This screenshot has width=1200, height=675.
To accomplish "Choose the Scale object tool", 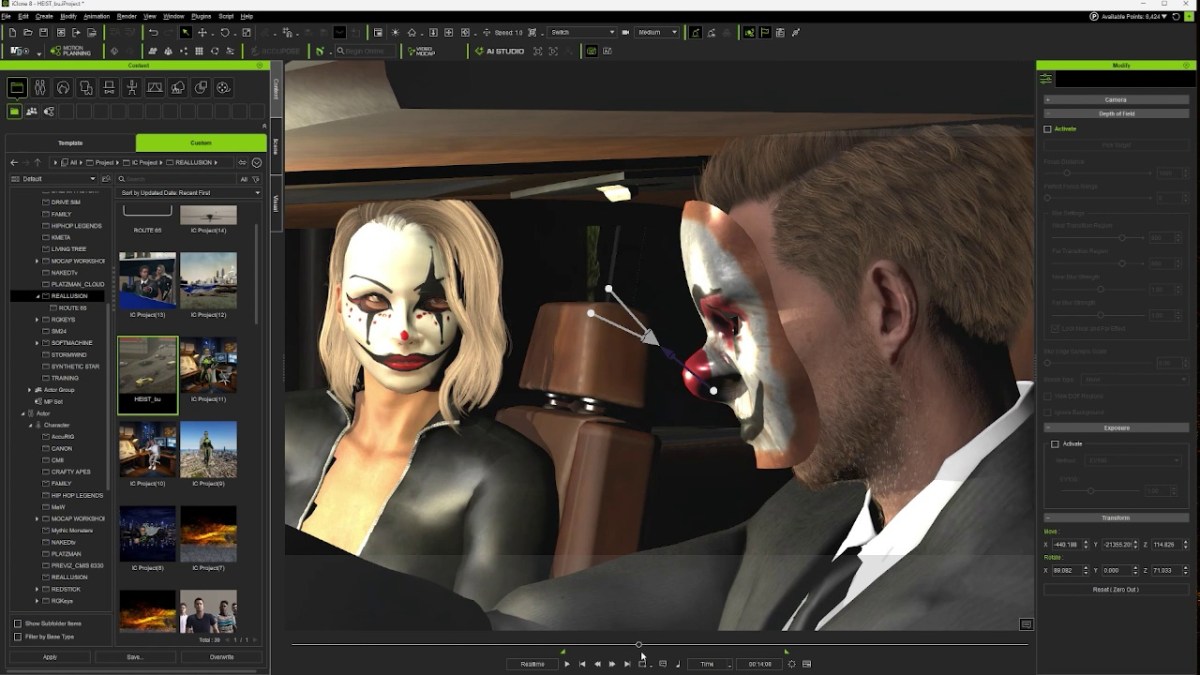I will coord(246,32).
